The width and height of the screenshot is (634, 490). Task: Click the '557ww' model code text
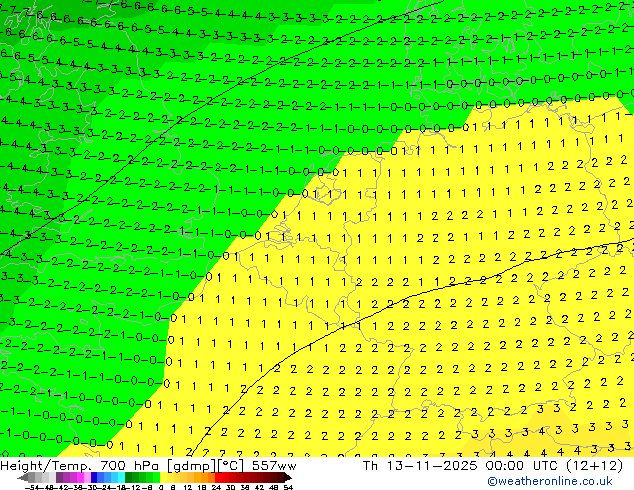pyautogui.click(x=274, y=466)
